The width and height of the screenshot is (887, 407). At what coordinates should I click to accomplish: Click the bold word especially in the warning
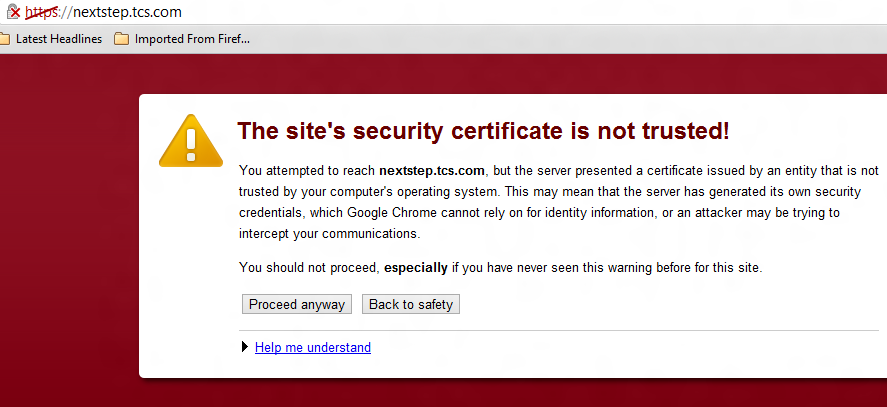point(416,267)
